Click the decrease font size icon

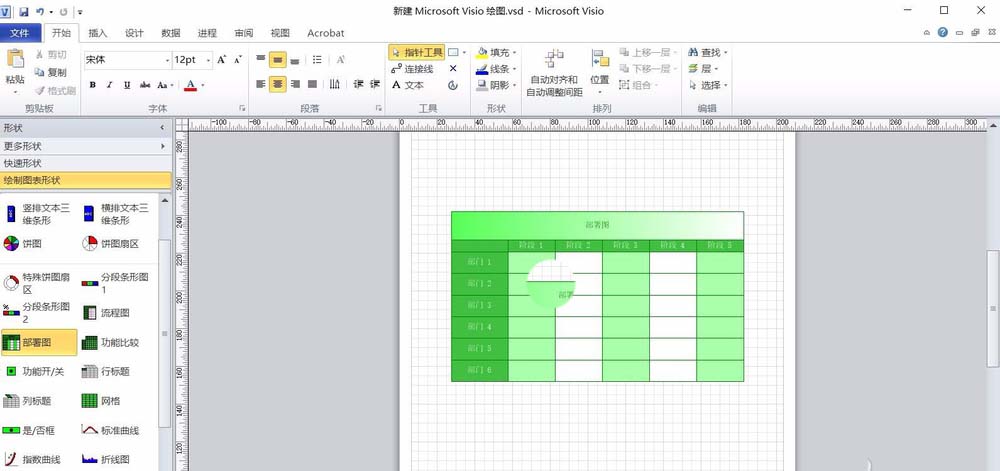coord(237,60)
